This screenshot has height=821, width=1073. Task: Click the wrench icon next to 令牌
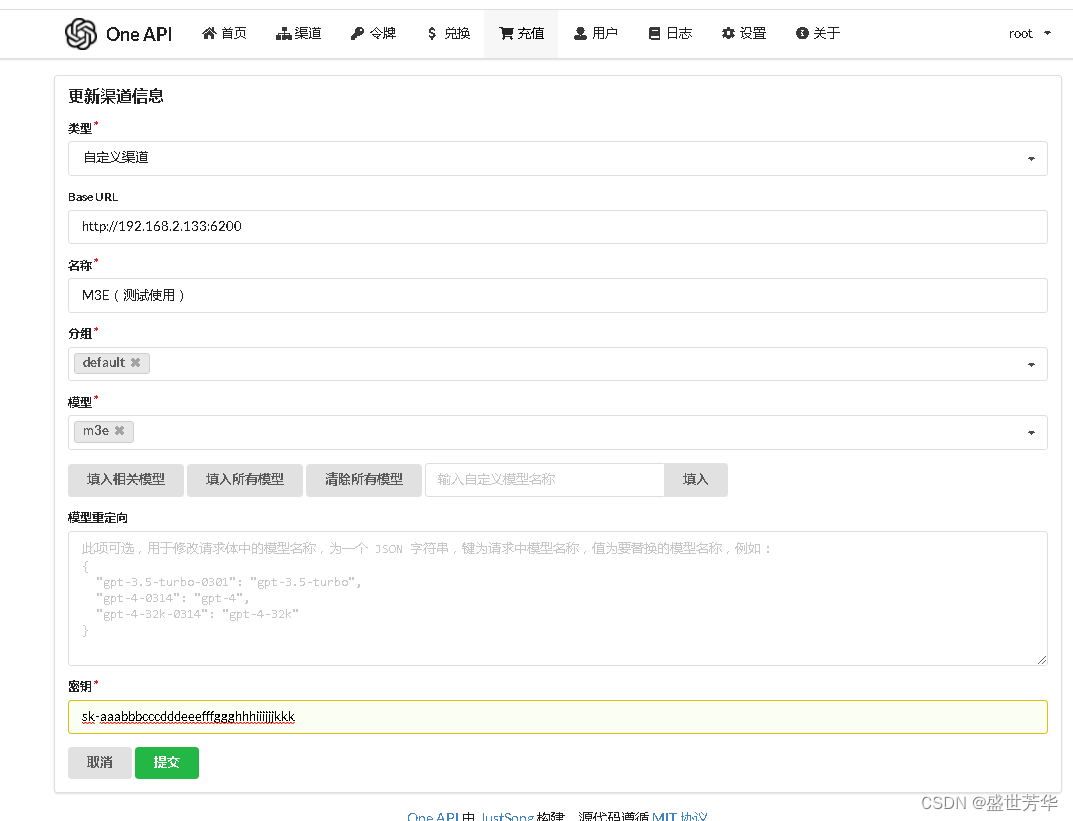pyautogui.click(x=356, y=32)
